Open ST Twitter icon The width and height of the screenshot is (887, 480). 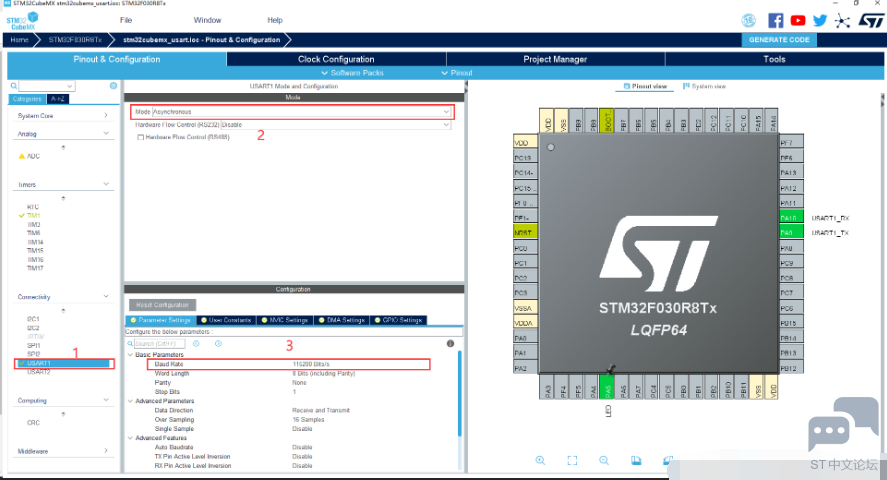(820, 21)
